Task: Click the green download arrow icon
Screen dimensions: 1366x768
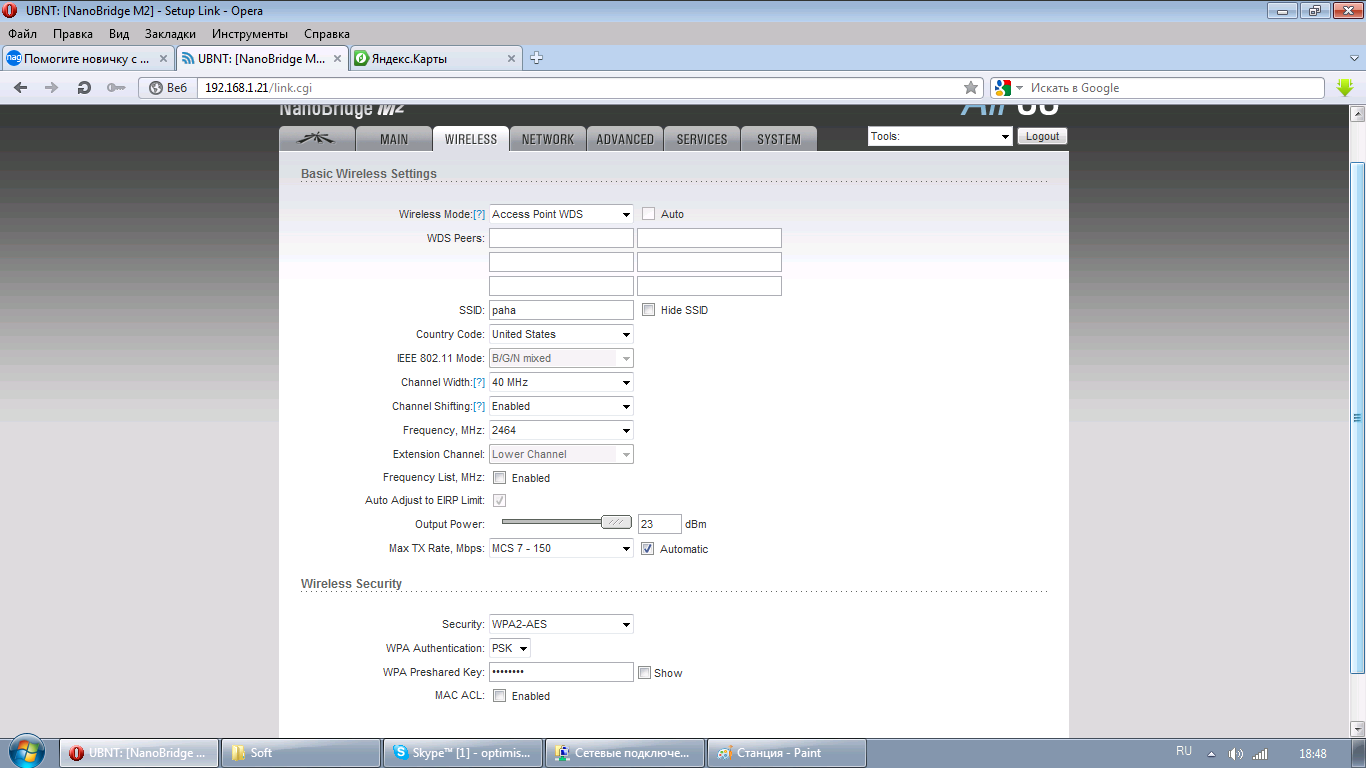Action: click(x=1345, y=88)
